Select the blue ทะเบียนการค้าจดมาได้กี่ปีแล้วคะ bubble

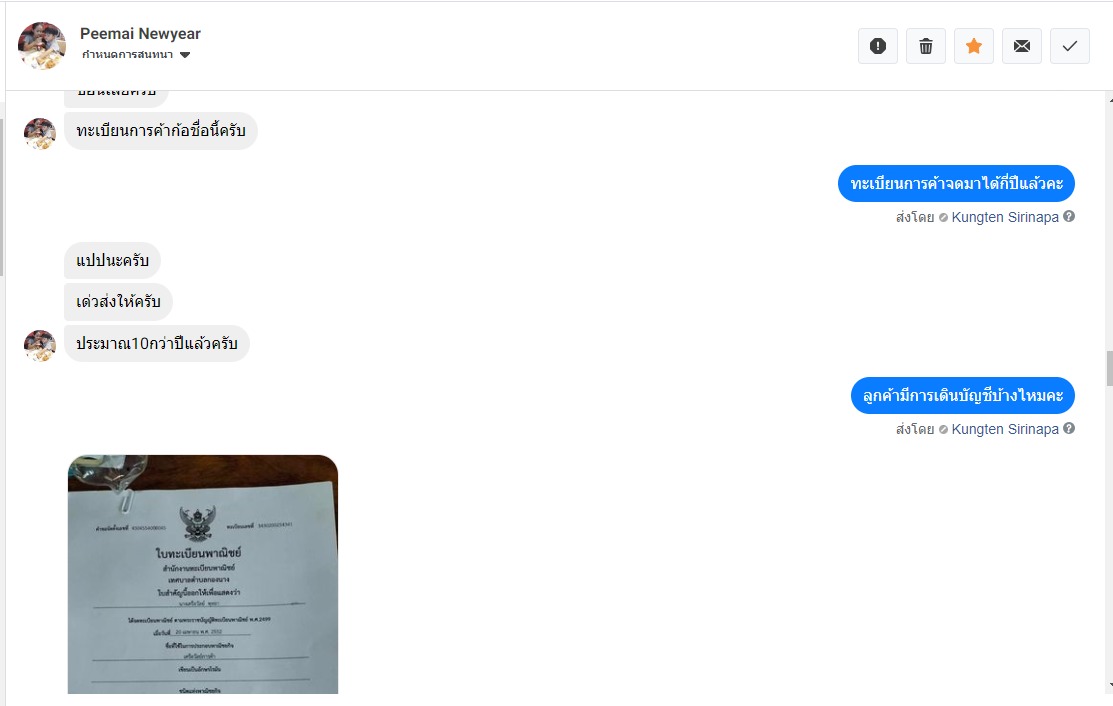(x=956, y=184)
